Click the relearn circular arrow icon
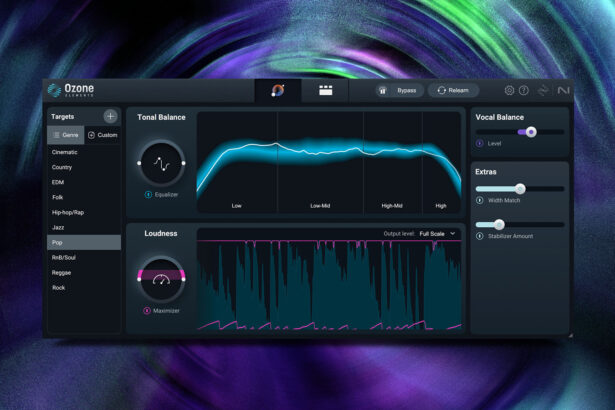Viewport: 615px width, 410px height. tap(441, 91)
